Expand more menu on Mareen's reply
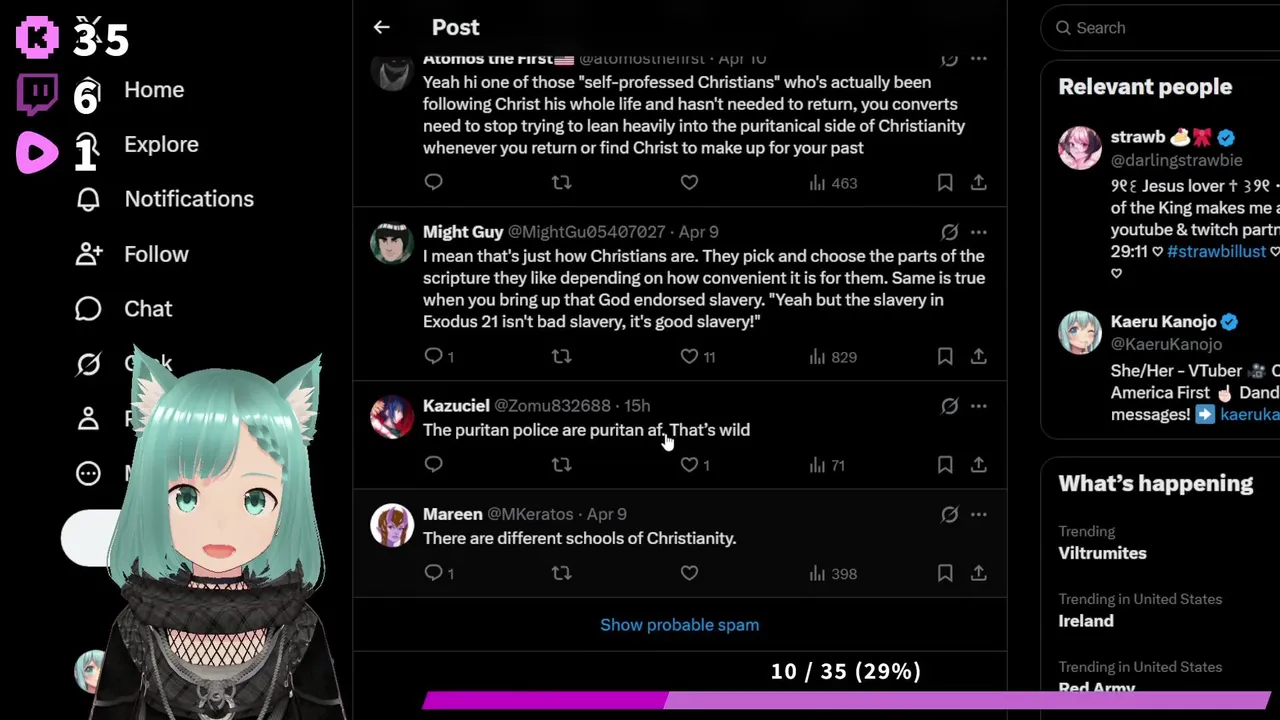 point(979,514)
